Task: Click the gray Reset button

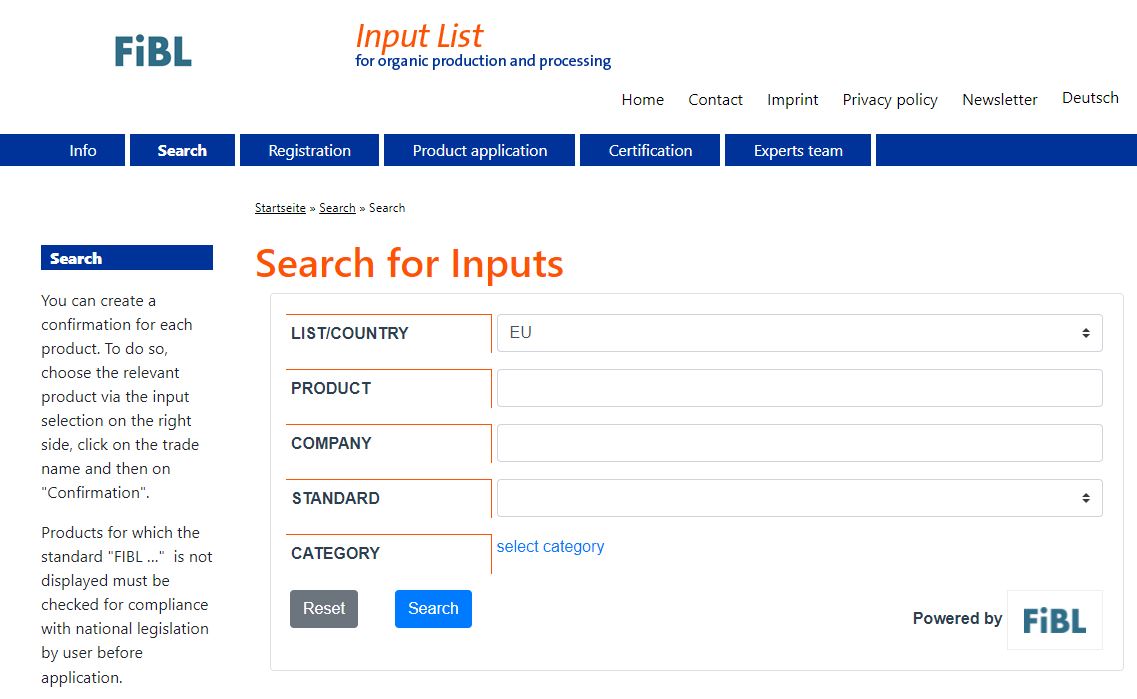Action: (323, 608)
